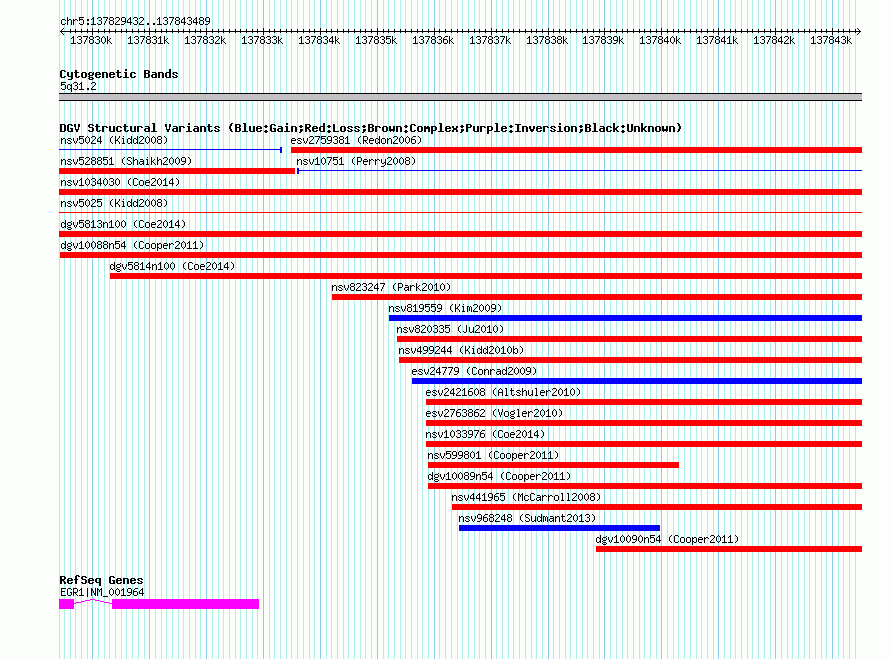Click the EGR1 gene's large magenta exon block

pyautogui.click(x=186, y=604)
